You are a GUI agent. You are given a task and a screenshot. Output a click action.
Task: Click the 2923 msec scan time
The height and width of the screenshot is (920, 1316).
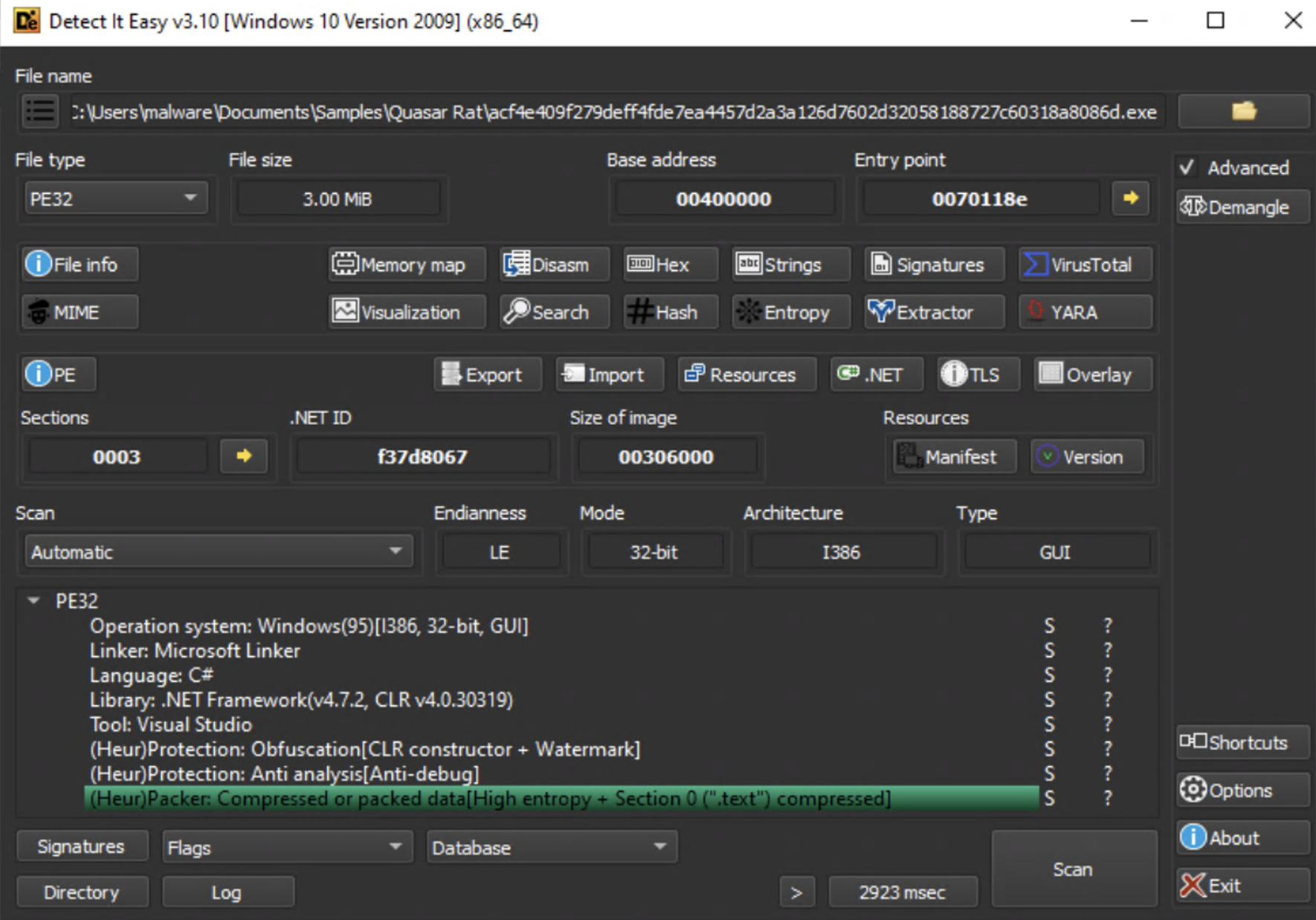(903, 892)
